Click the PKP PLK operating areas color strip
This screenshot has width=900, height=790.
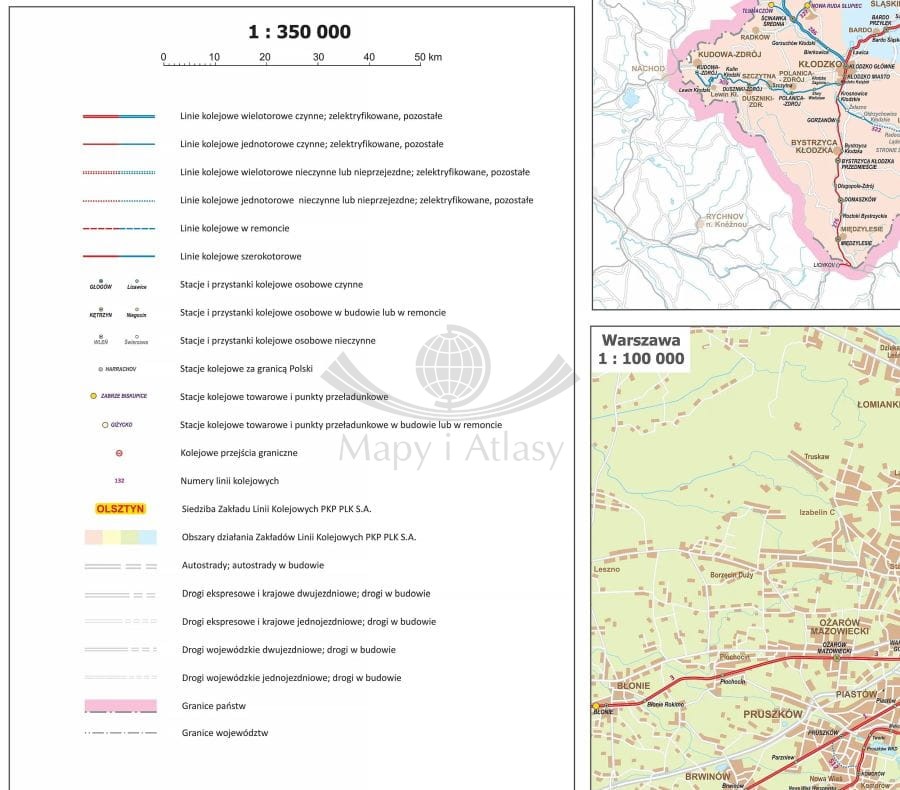(x=119, y=537)
